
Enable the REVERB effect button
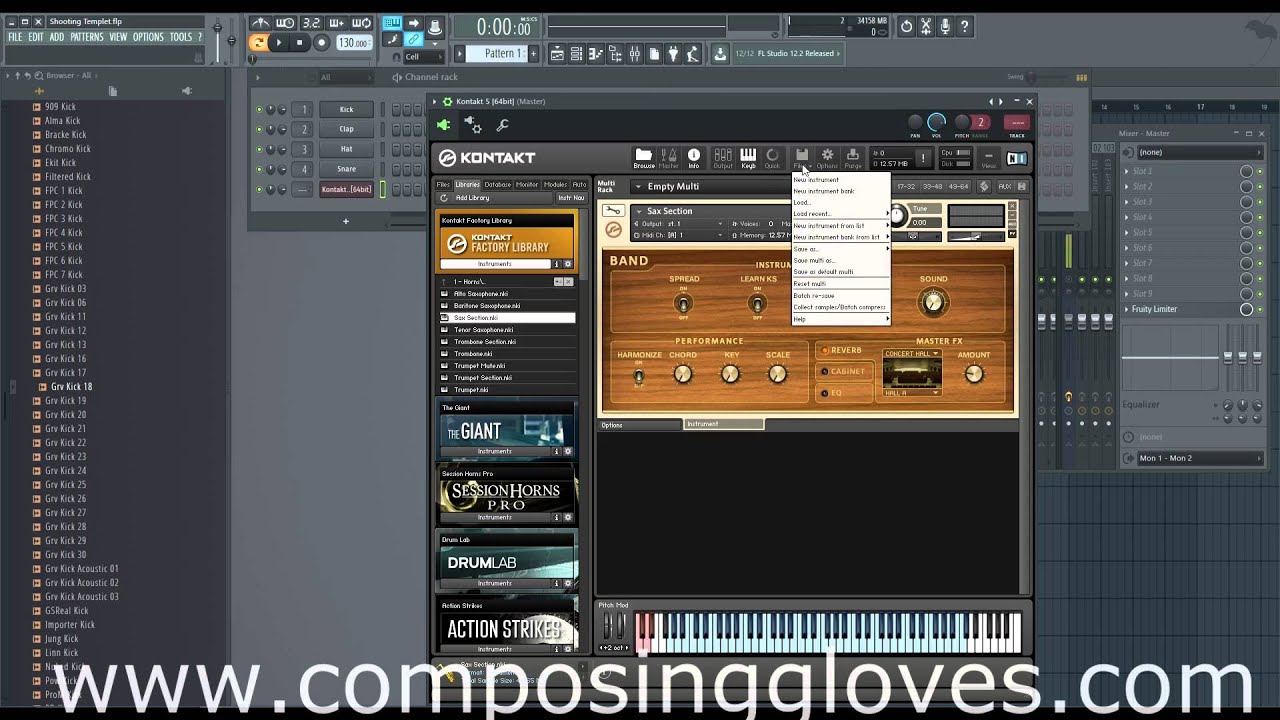pyautogui.click(x=840, y=351)
